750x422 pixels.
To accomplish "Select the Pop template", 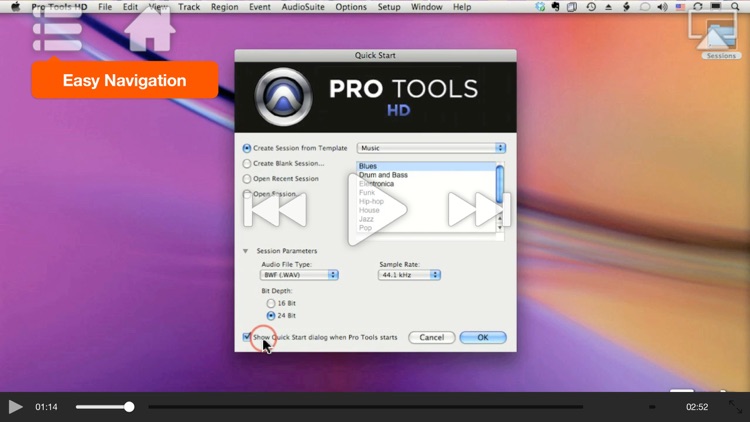I will [x=427, y=228].
